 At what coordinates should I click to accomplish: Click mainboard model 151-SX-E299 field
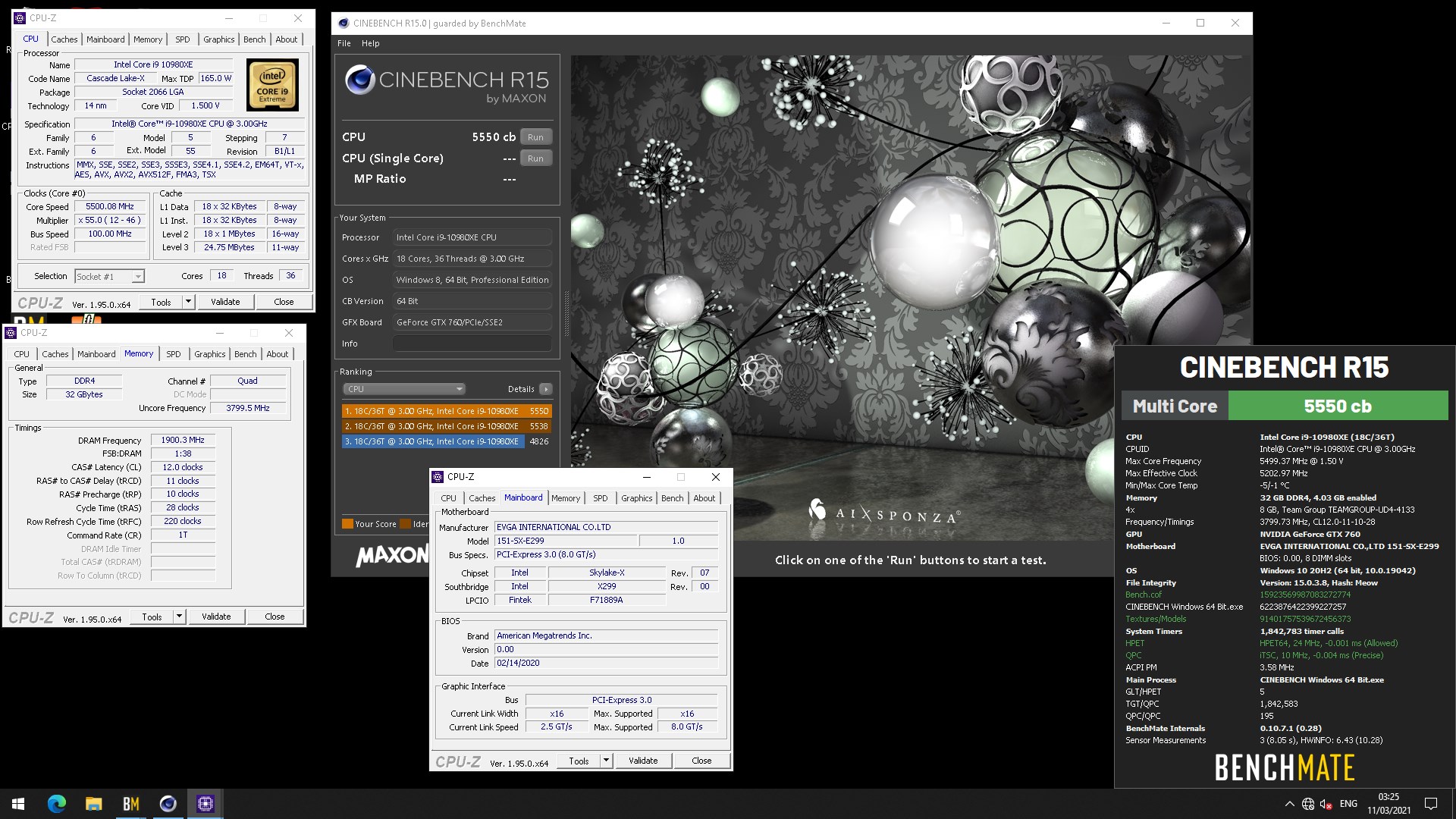point(565,541)
